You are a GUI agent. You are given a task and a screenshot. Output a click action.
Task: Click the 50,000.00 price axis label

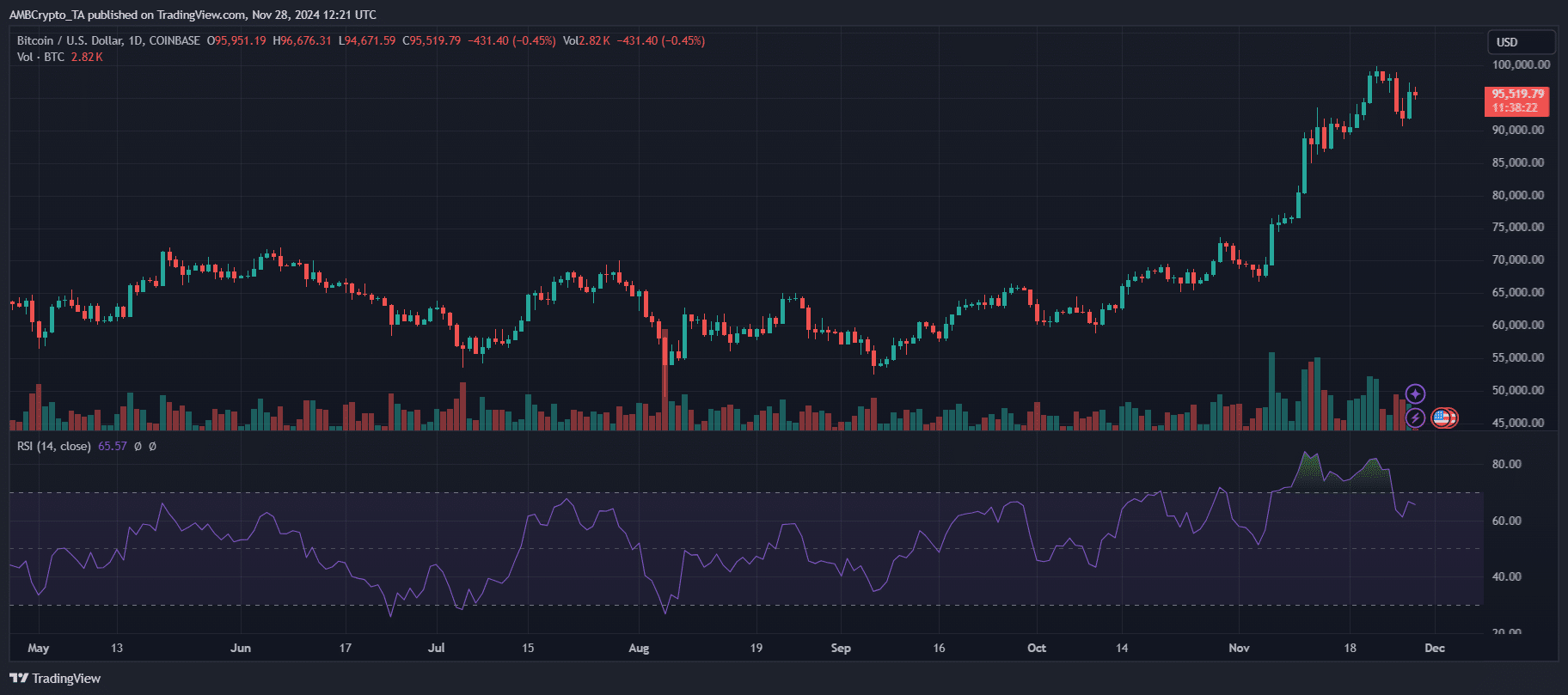[x=1517, y=390]
